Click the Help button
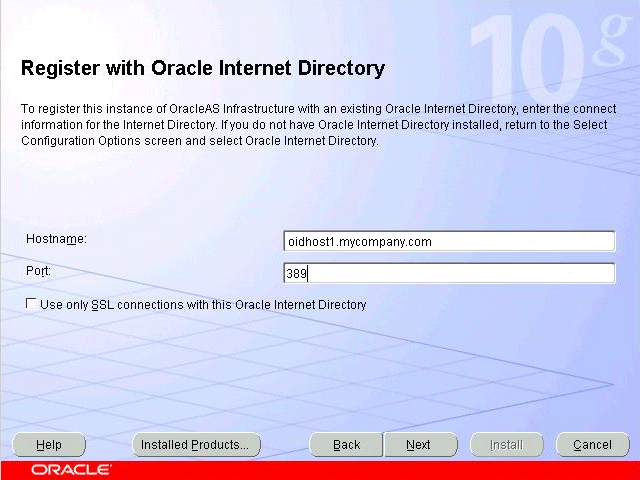Screen dimensions: 640x480 tap(49, 444)
